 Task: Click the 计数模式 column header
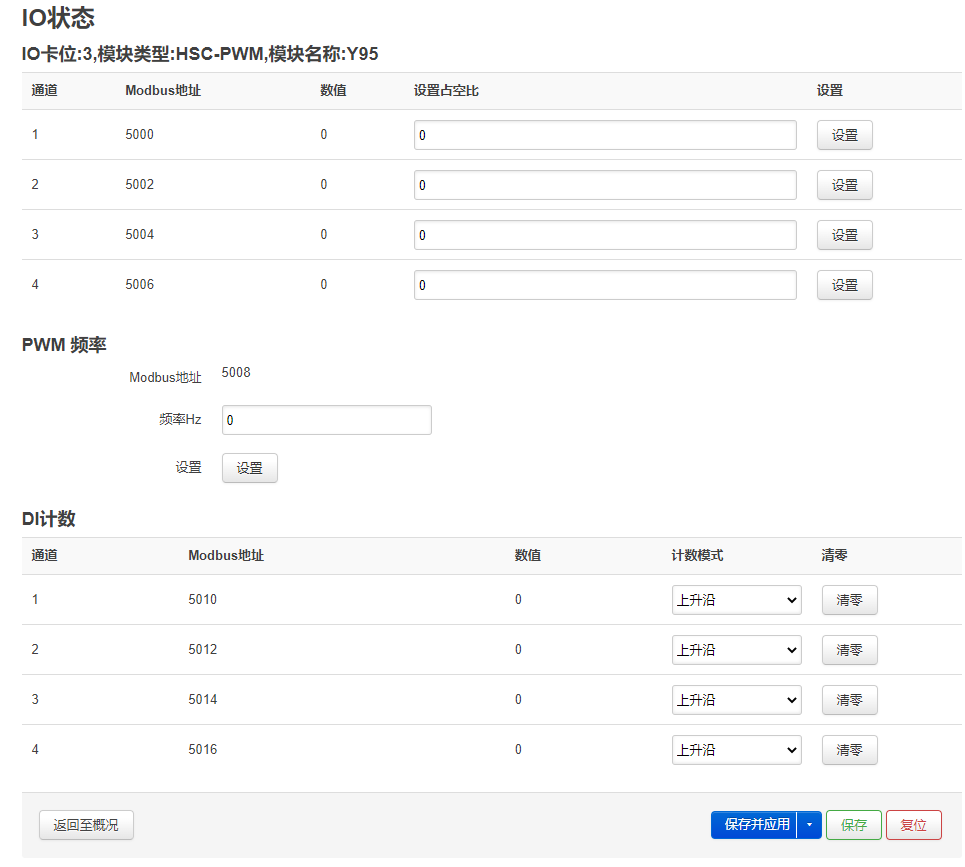pos(697,556)
